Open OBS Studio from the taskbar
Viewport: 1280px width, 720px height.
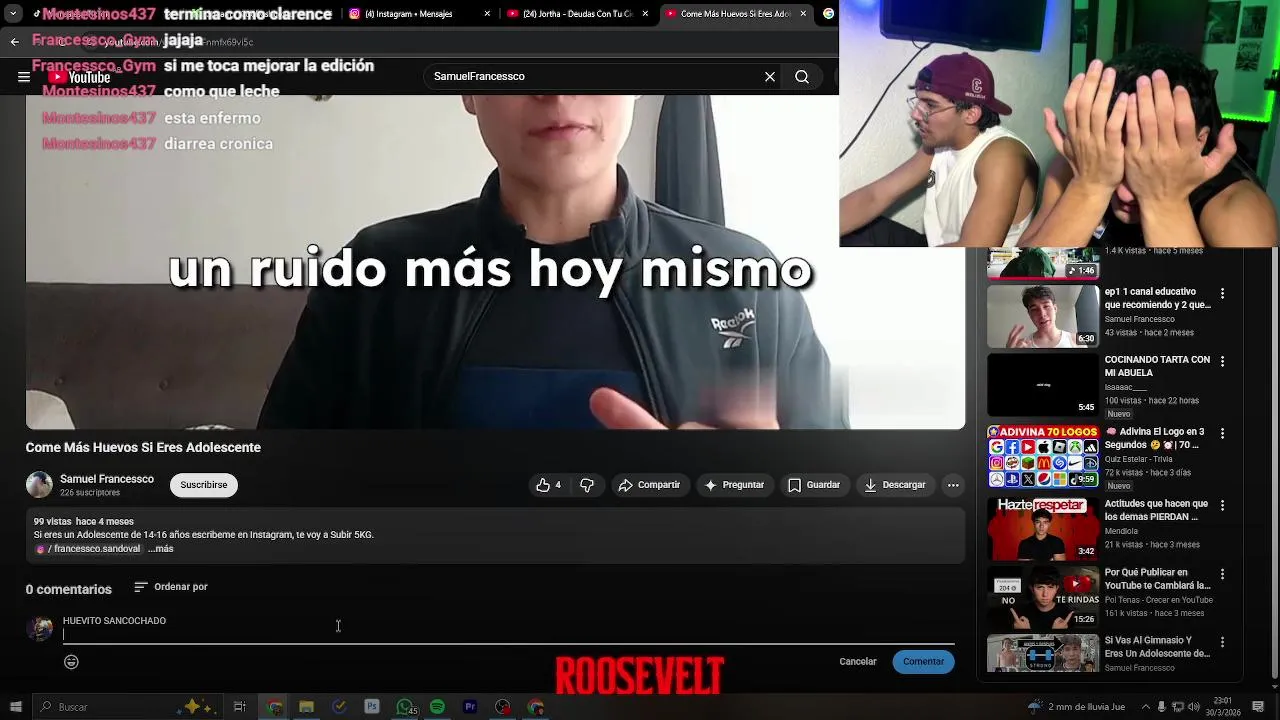[503, 707]
